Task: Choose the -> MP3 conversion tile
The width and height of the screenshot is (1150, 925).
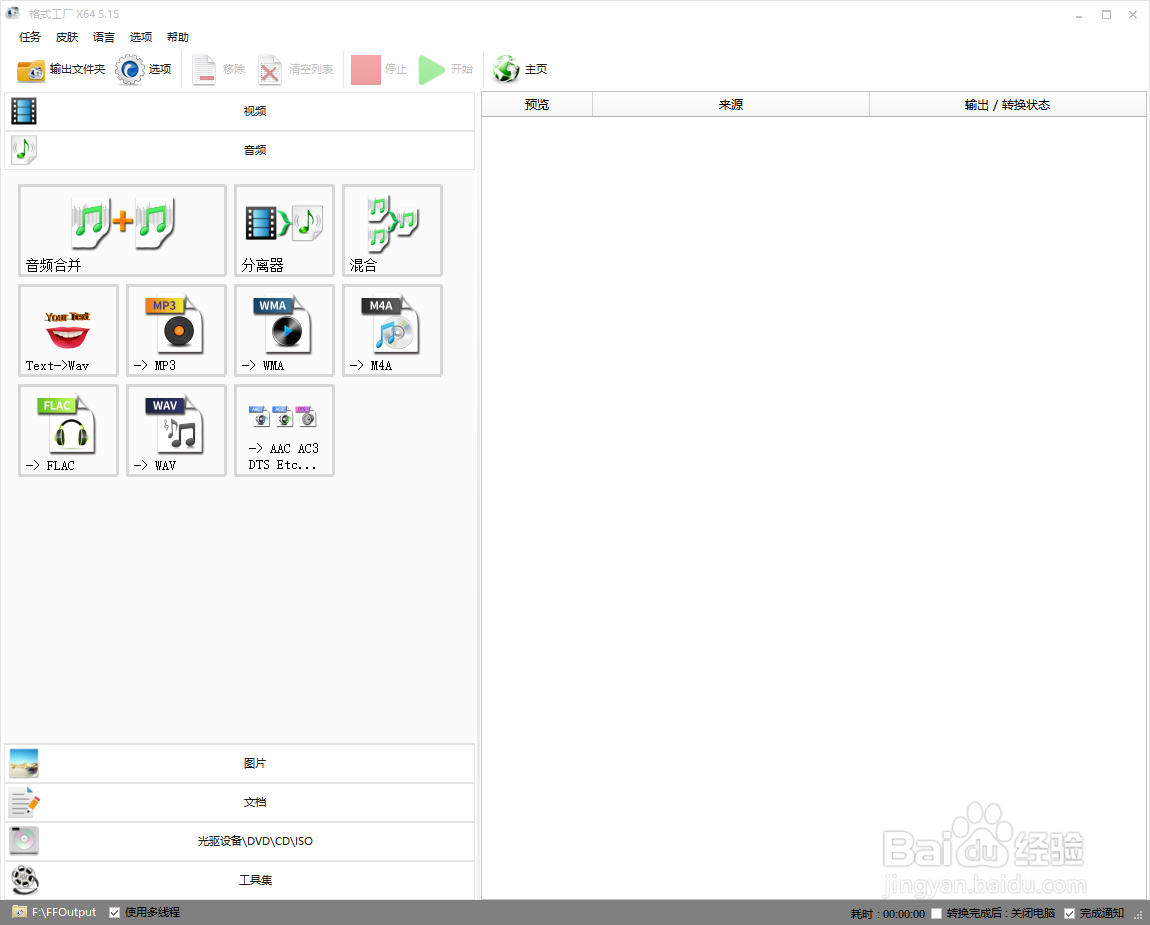Action: [x=176, y=330]
